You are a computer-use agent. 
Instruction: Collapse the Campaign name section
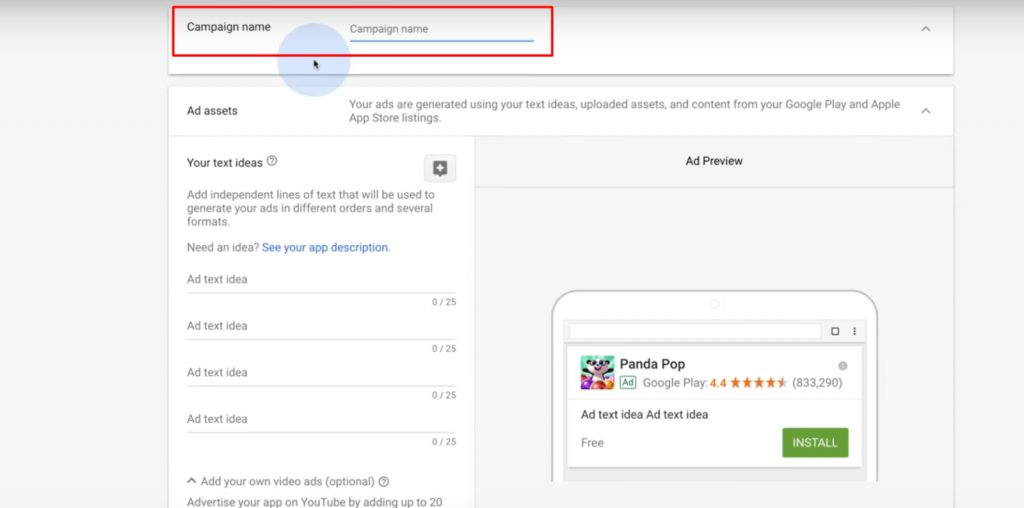coord(925,29)
